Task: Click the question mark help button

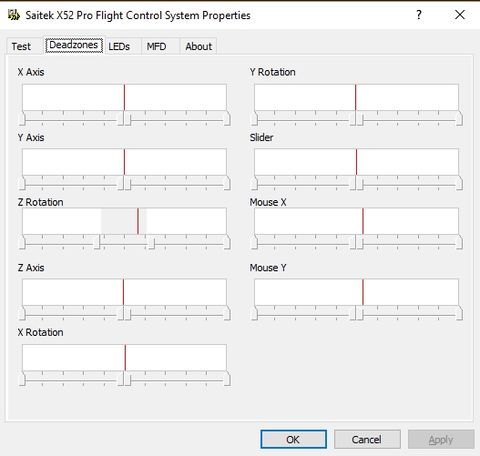Action: 419,15
